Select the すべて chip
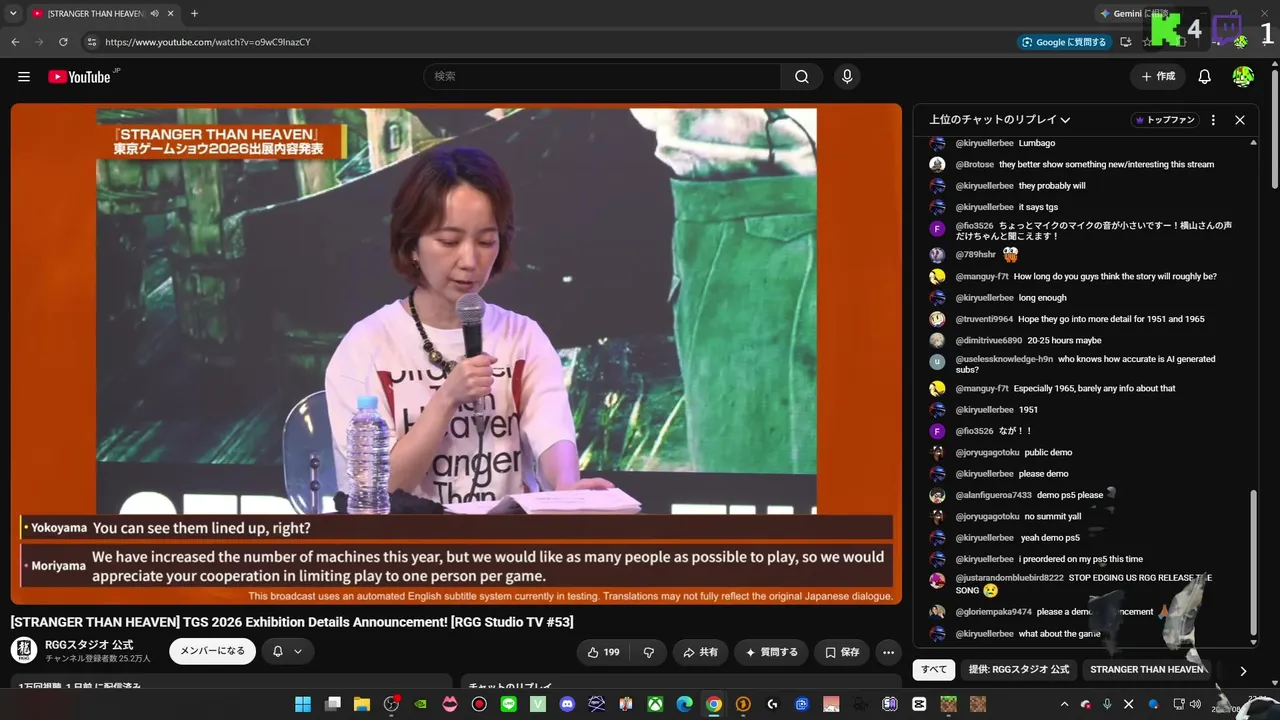 coord(934,670)
